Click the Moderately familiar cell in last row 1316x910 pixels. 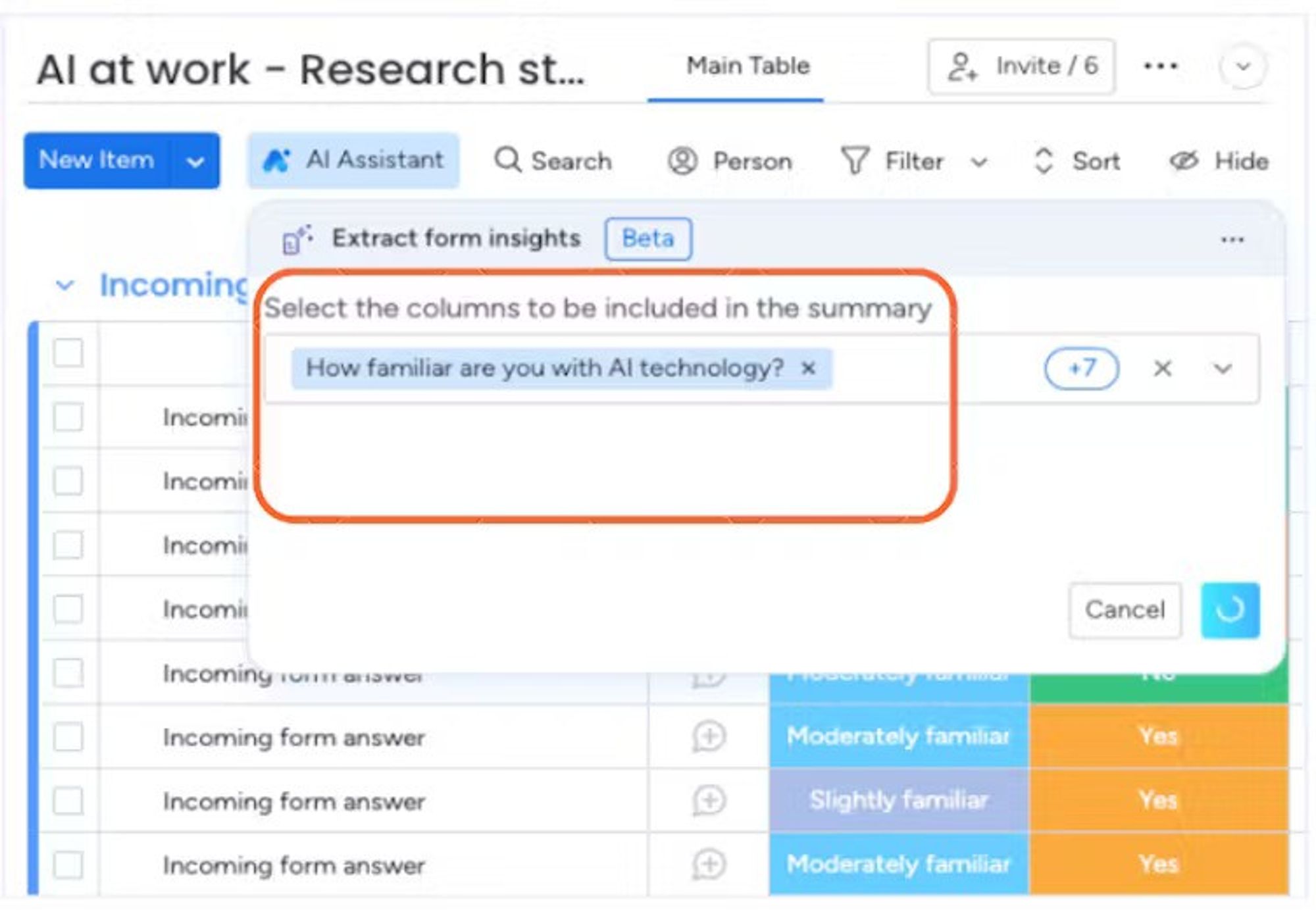(899, 864)
